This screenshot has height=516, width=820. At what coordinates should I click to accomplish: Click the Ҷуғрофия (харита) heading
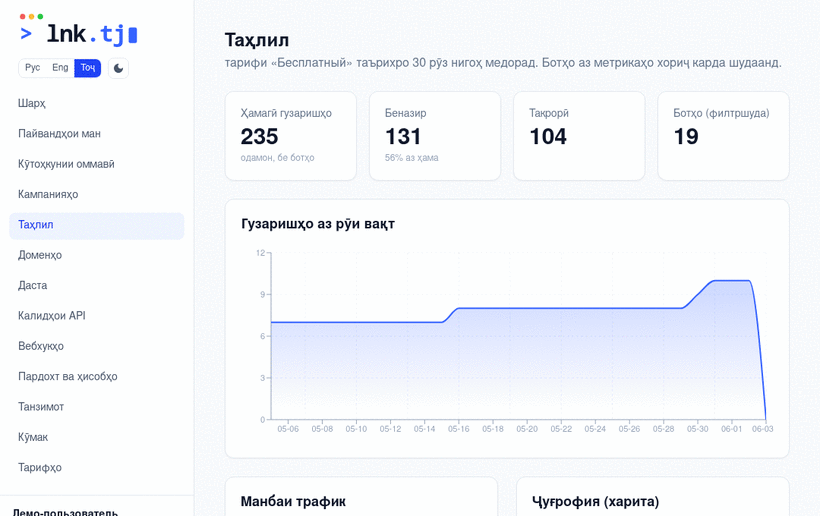point(596,502)
